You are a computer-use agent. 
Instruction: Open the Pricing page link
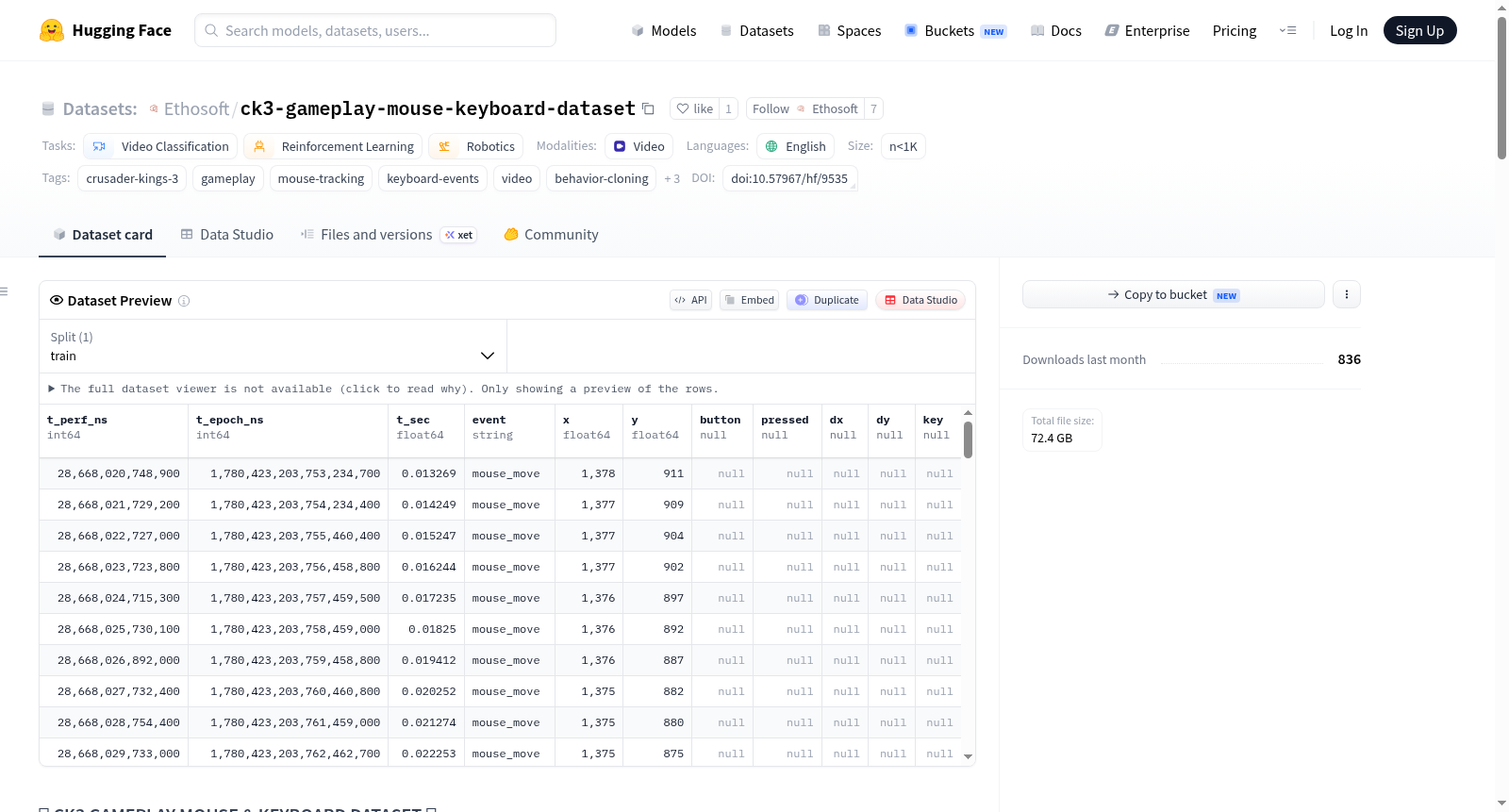pyautogui.click(x=1235, y=30)
